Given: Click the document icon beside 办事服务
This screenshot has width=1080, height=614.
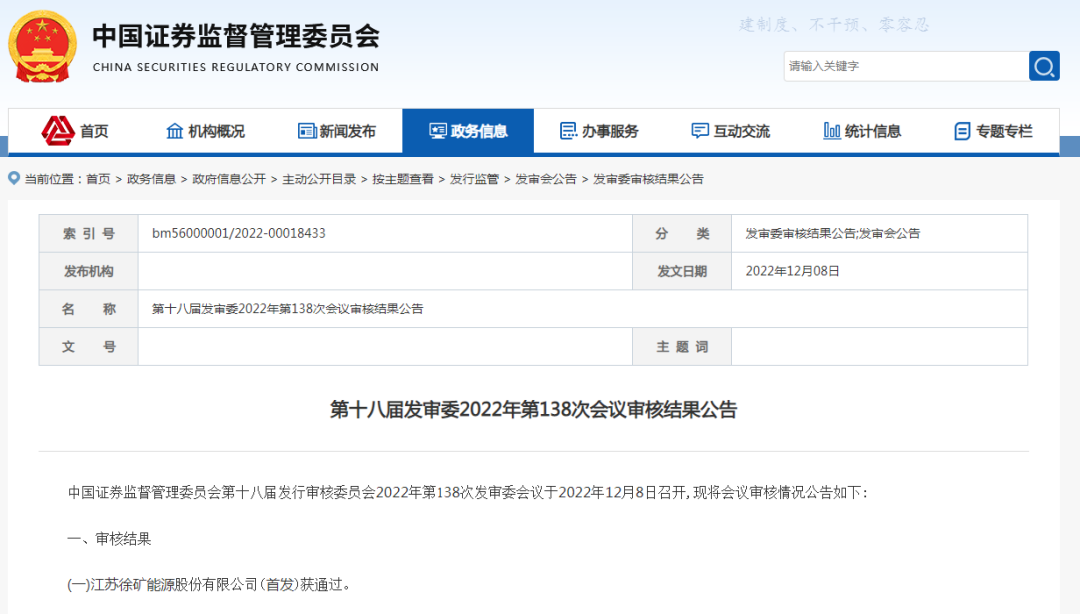Looking at the screenshot, I should tap(568, 131).
